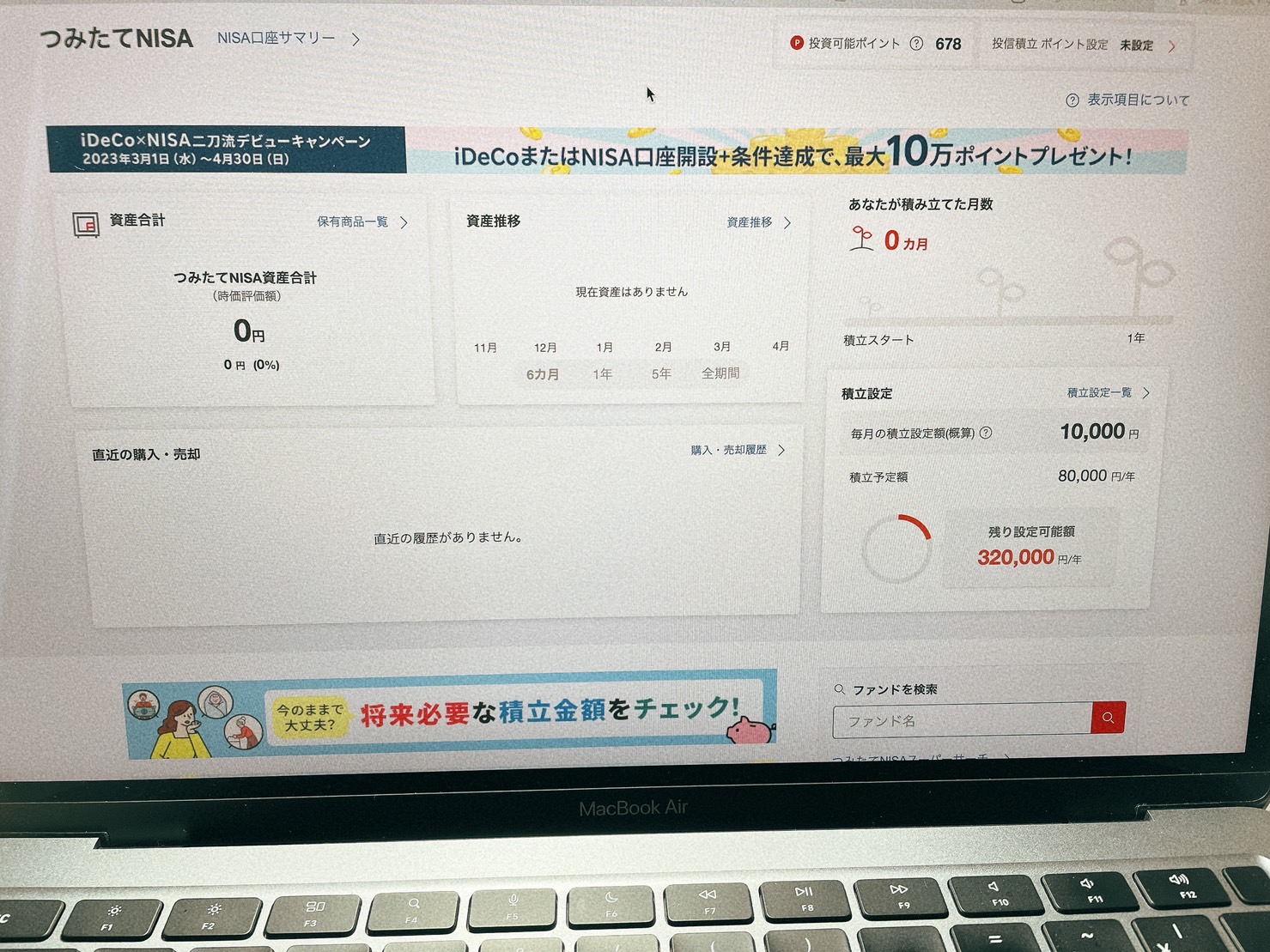Viewport: 1270px width, 952px height.
Task: Select the 1年 period tab
Action: coord(602,374)
